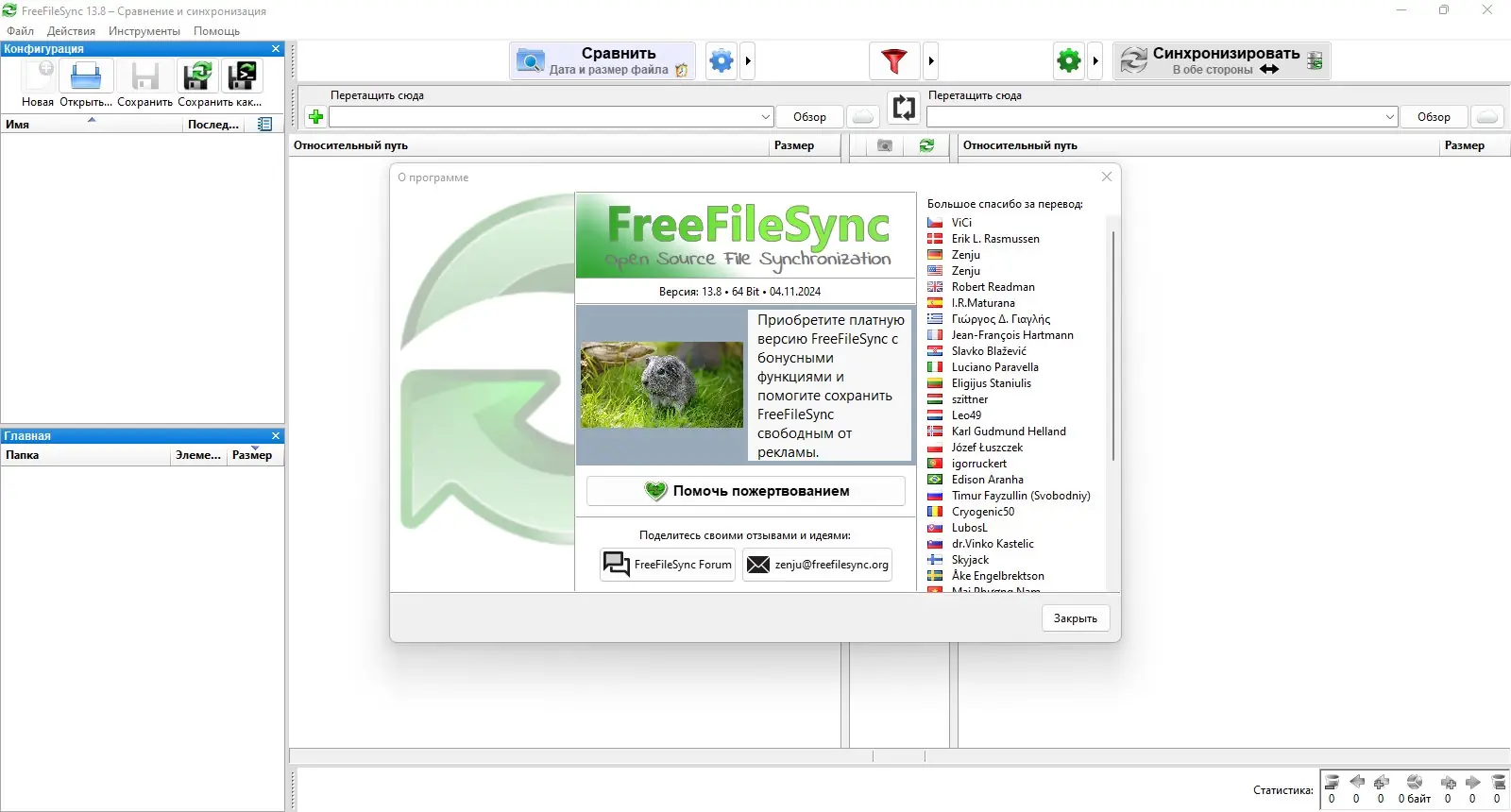
Task: Click the Папка column header
Action: (x=85, y=455)
